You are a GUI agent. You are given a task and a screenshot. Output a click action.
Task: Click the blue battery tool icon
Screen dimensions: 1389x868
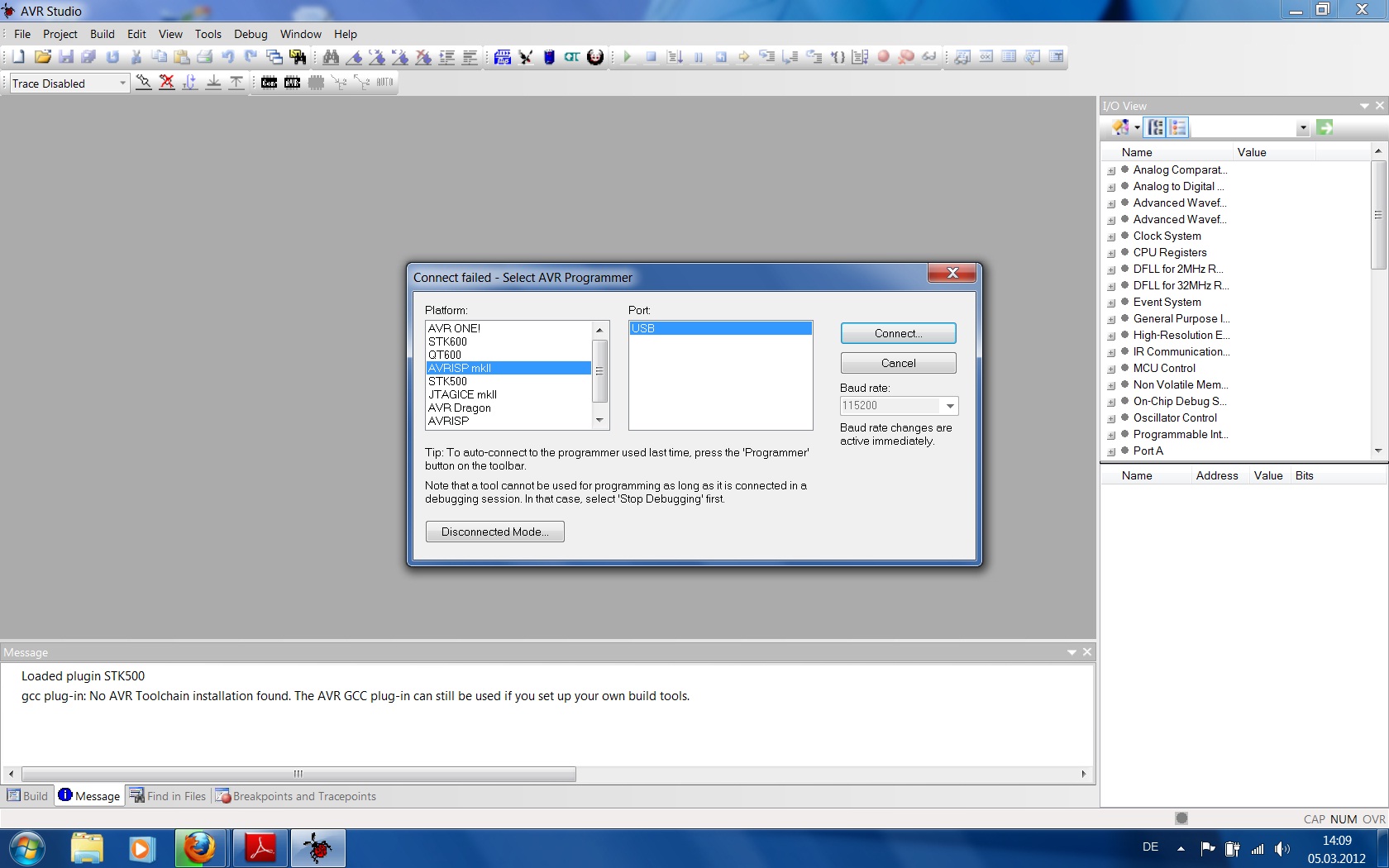[549, 57]
